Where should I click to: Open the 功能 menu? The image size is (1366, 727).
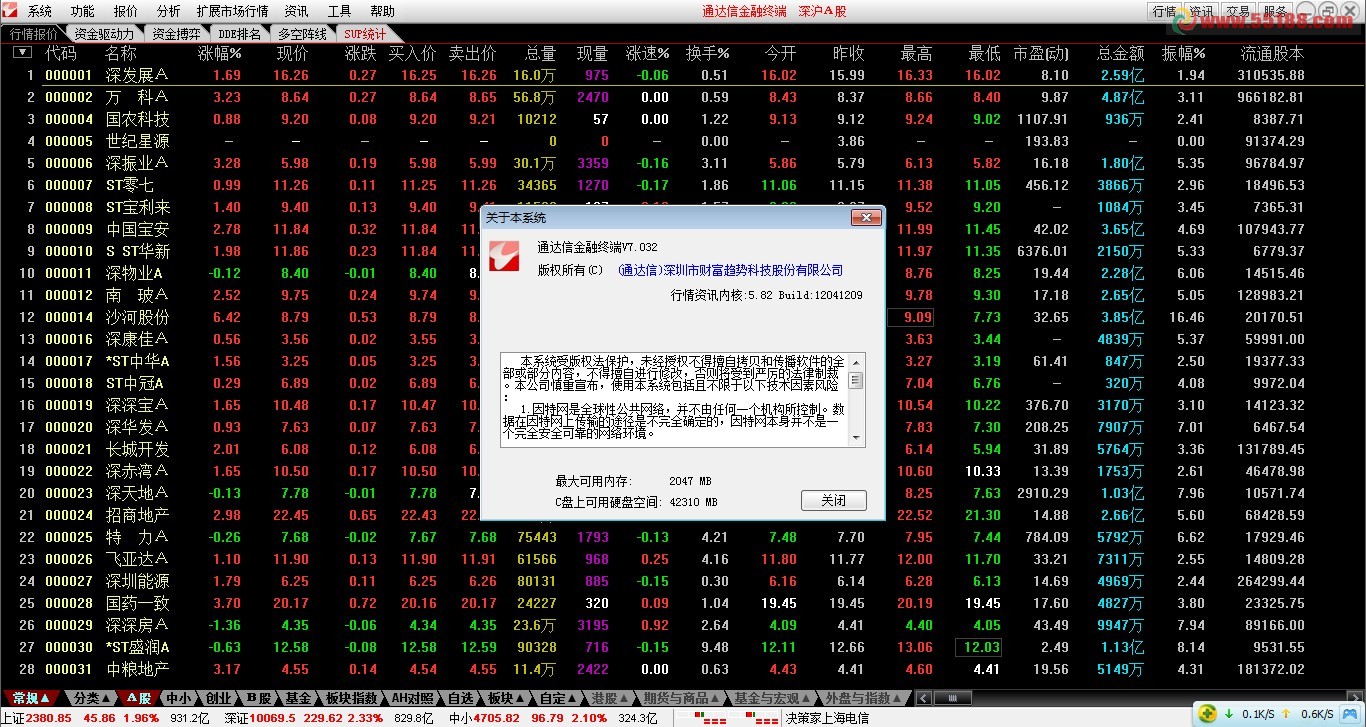(83, 11)
